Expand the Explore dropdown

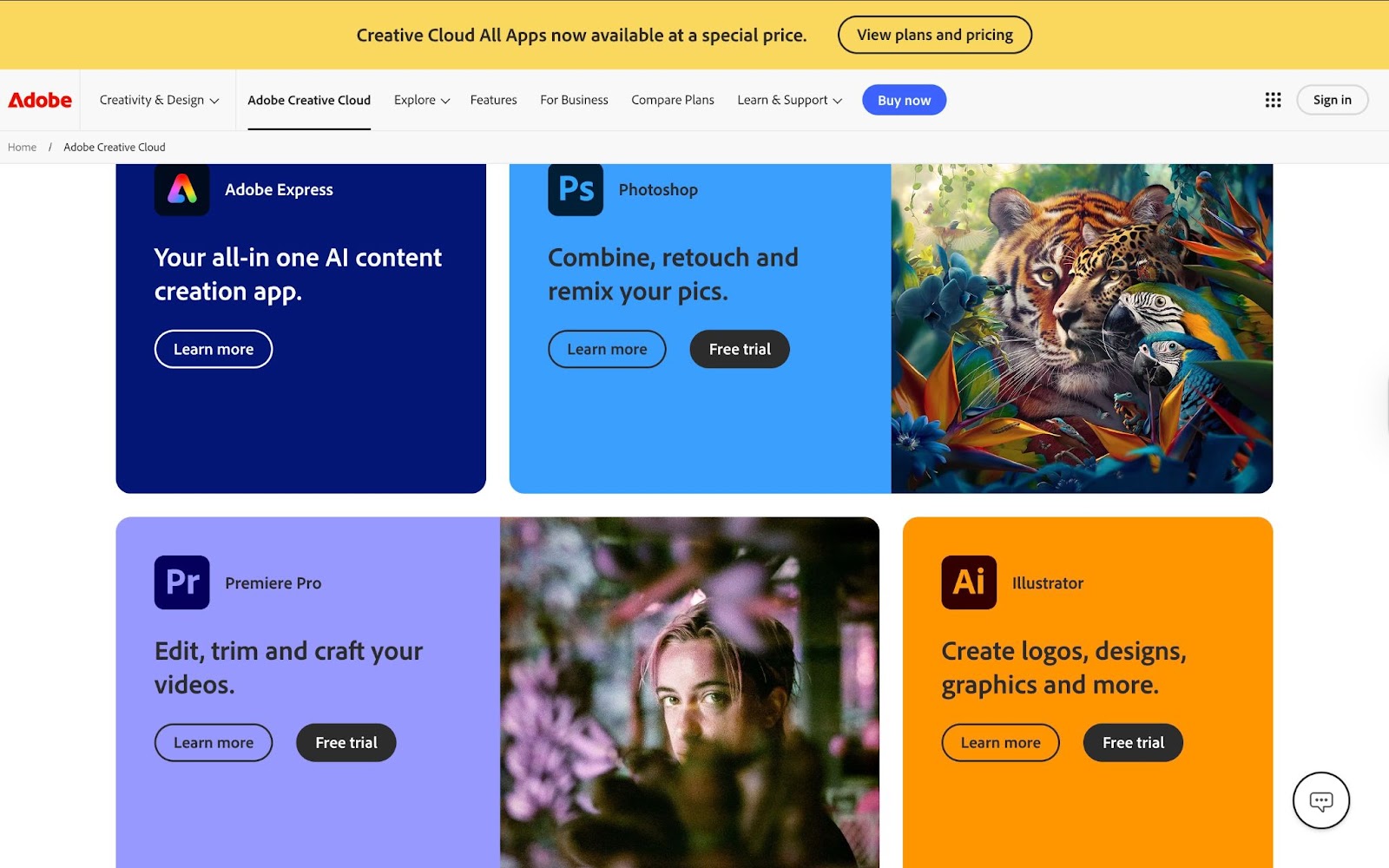422,100
